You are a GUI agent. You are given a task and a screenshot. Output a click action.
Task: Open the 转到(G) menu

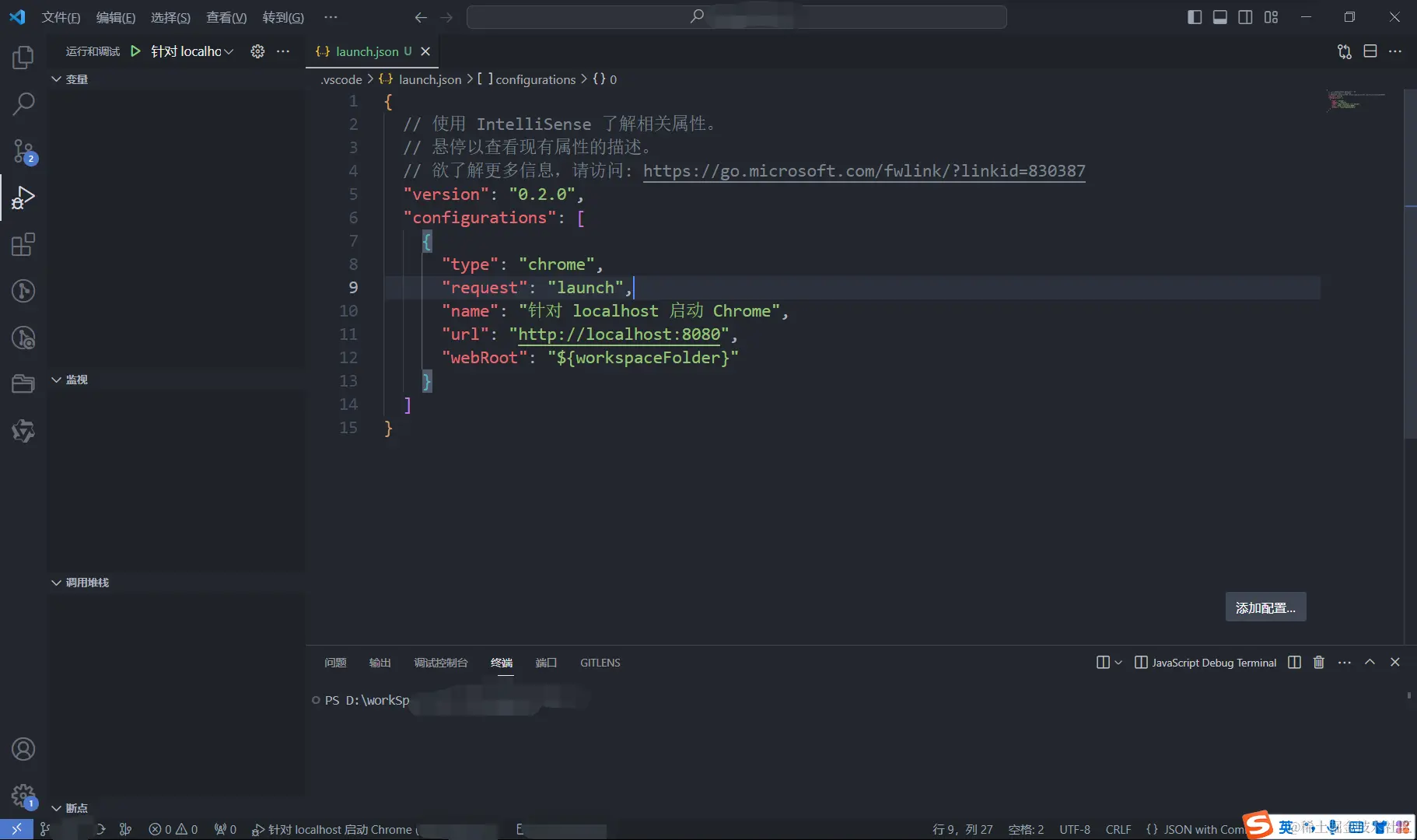tap(283, 17)
